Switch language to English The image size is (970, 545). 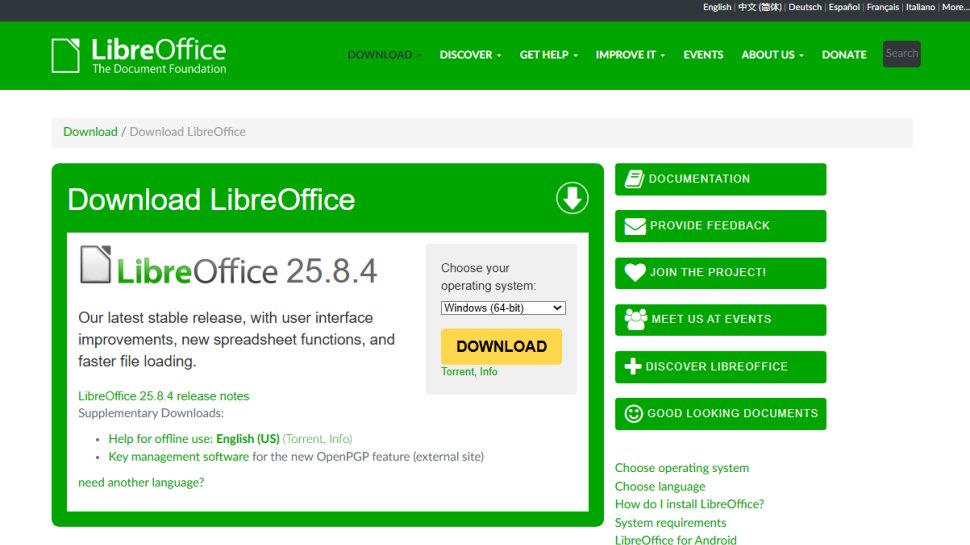716,7
